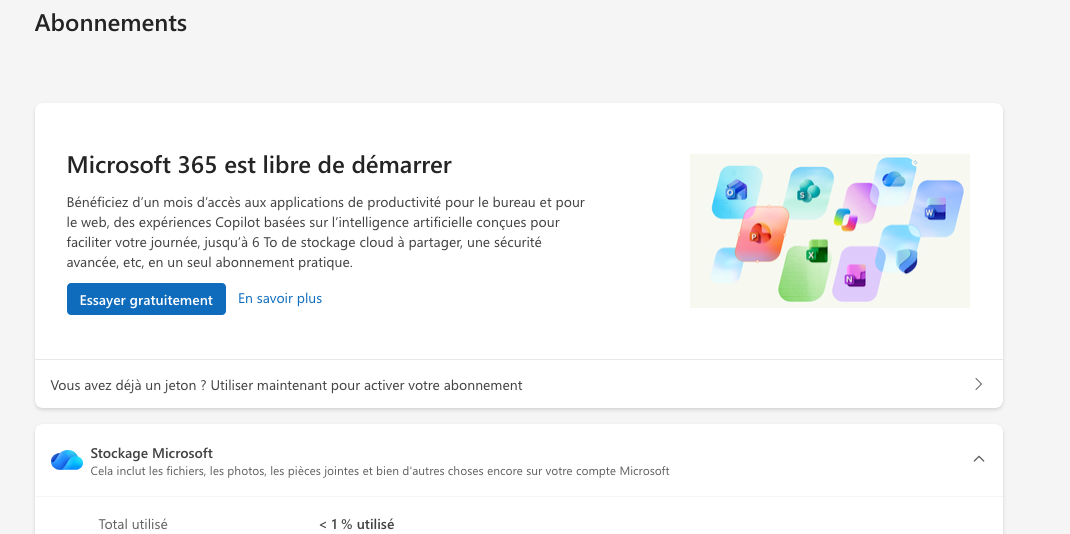This screenshot has height=534, width=1070.
Task: Open the token activation row chevron
Action: [979, 384]
